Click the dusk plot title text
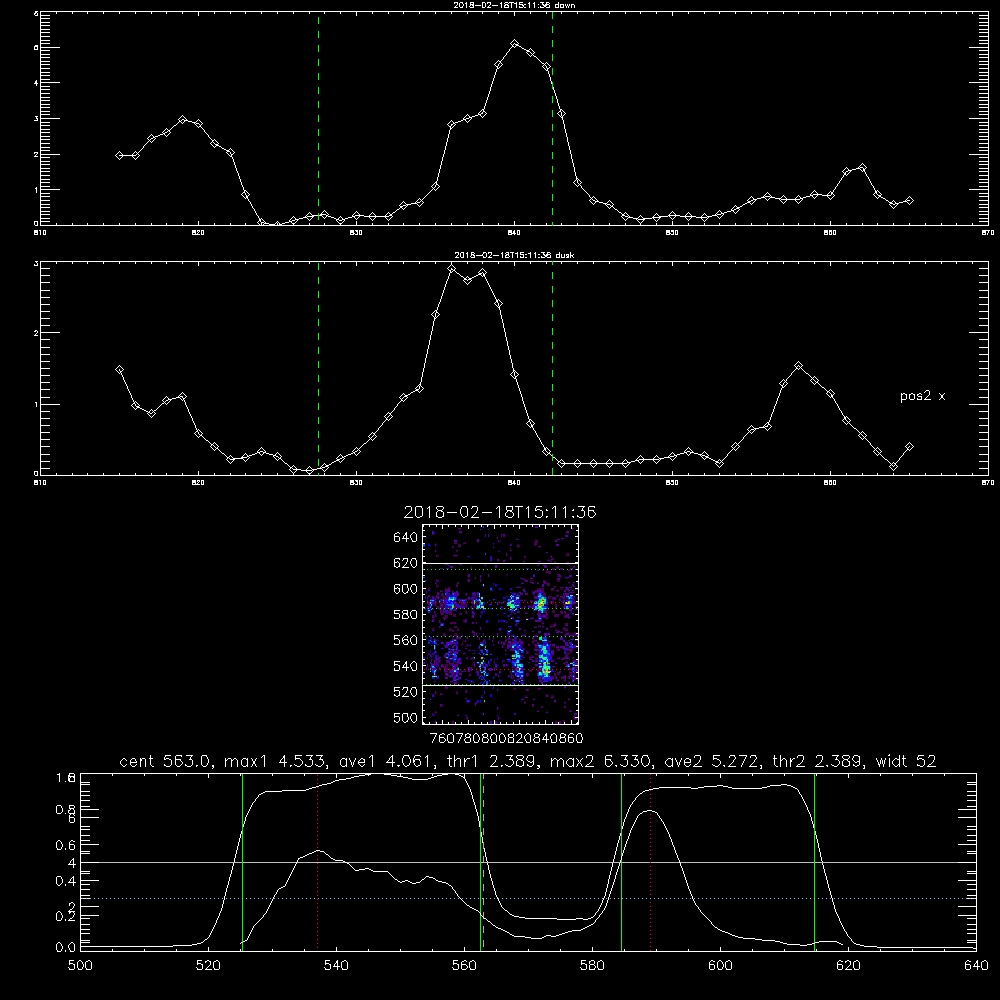The image size is (1000, 1000). [514, 255]
